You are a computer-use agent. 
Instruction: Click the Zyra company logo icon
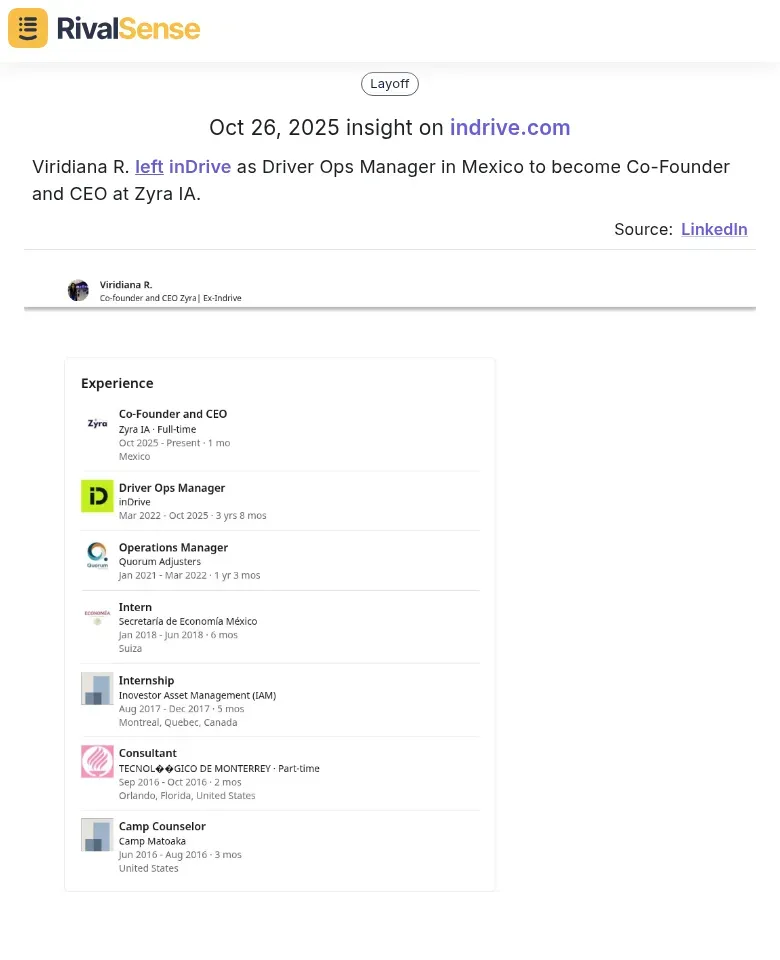tap(97, 423)
